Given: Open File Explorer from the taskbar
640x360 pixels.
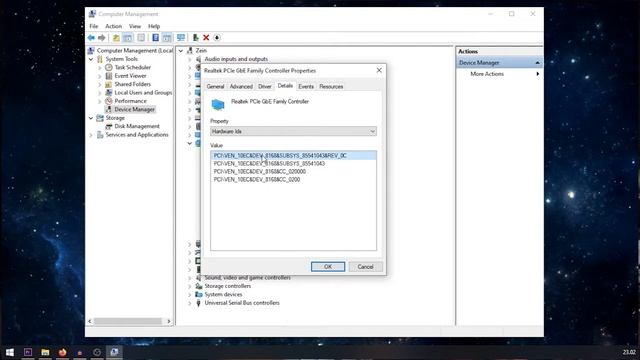Looking at the screenshot, I should click(x=45, y=352).
